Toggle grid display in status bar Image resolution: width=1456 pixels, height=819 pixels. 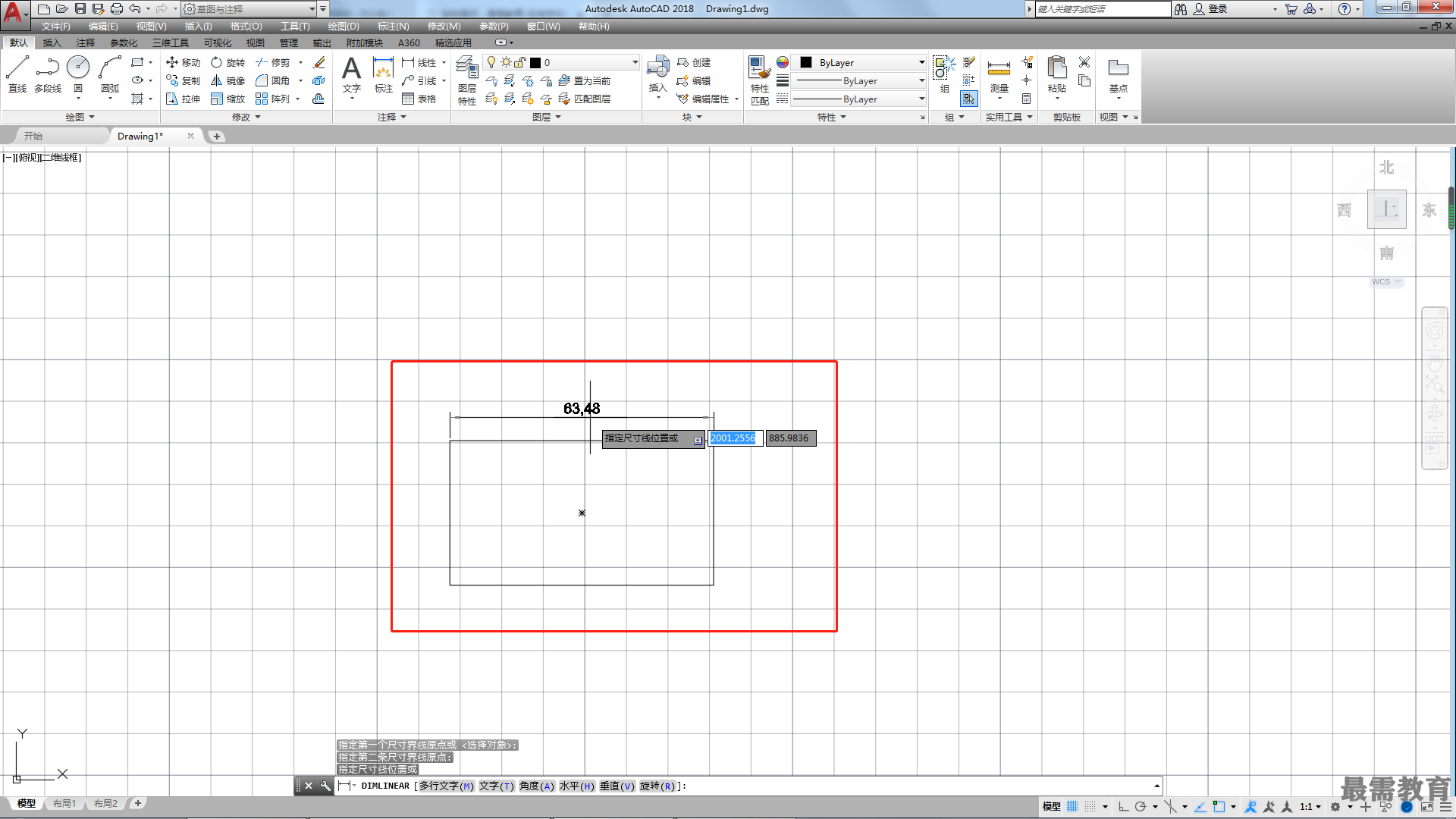[x=1072, y=806]
